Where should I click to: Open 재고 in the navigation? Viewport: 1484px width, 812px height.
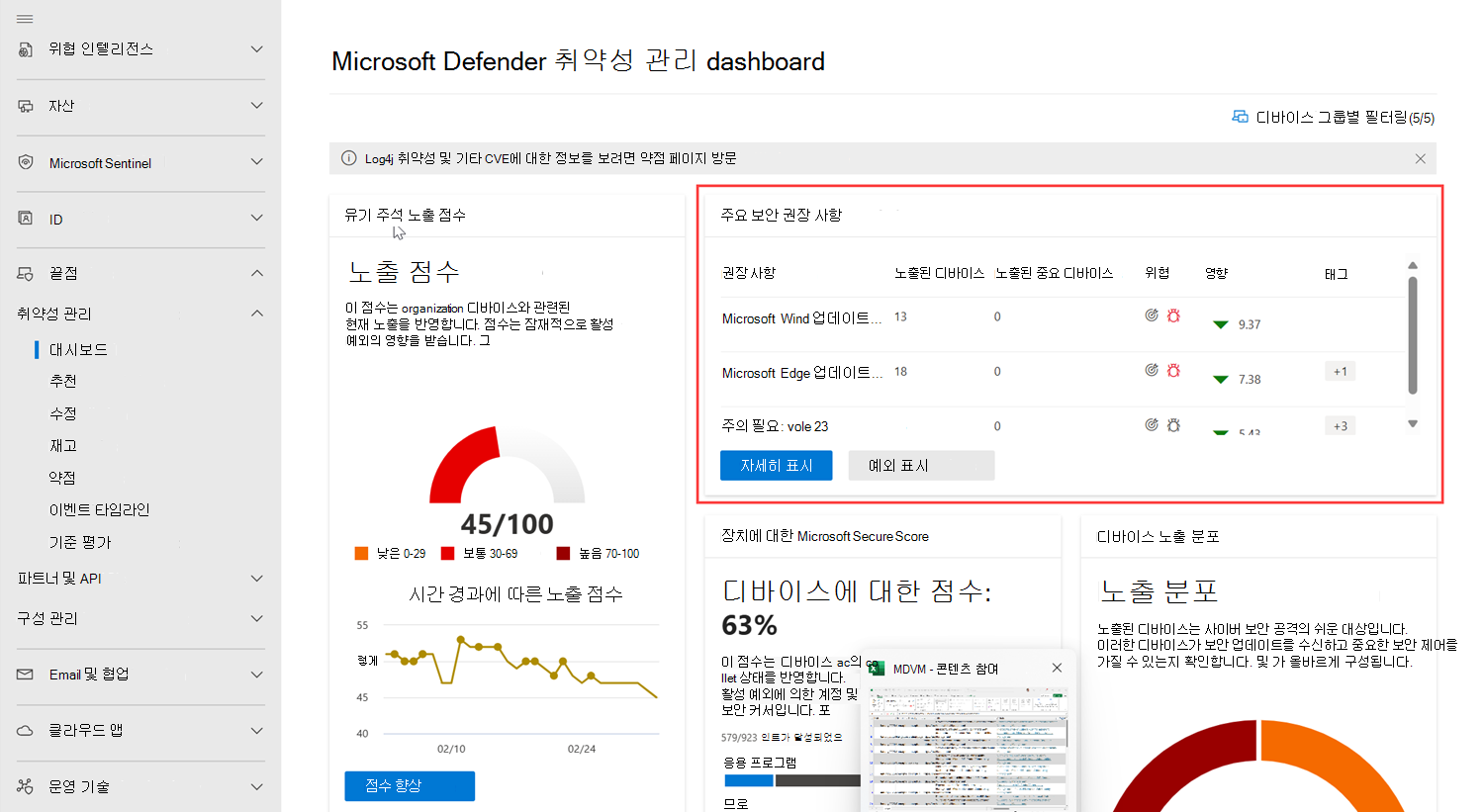click(x=63, y=446)
